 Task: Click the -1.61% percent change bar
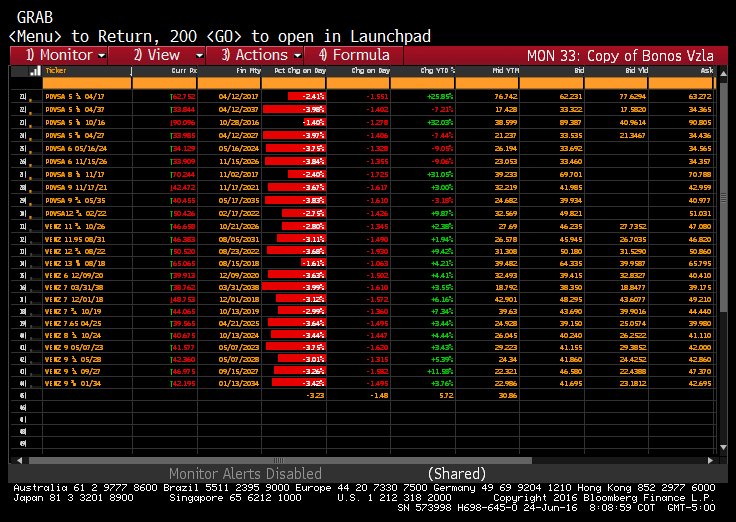[314, 263]
